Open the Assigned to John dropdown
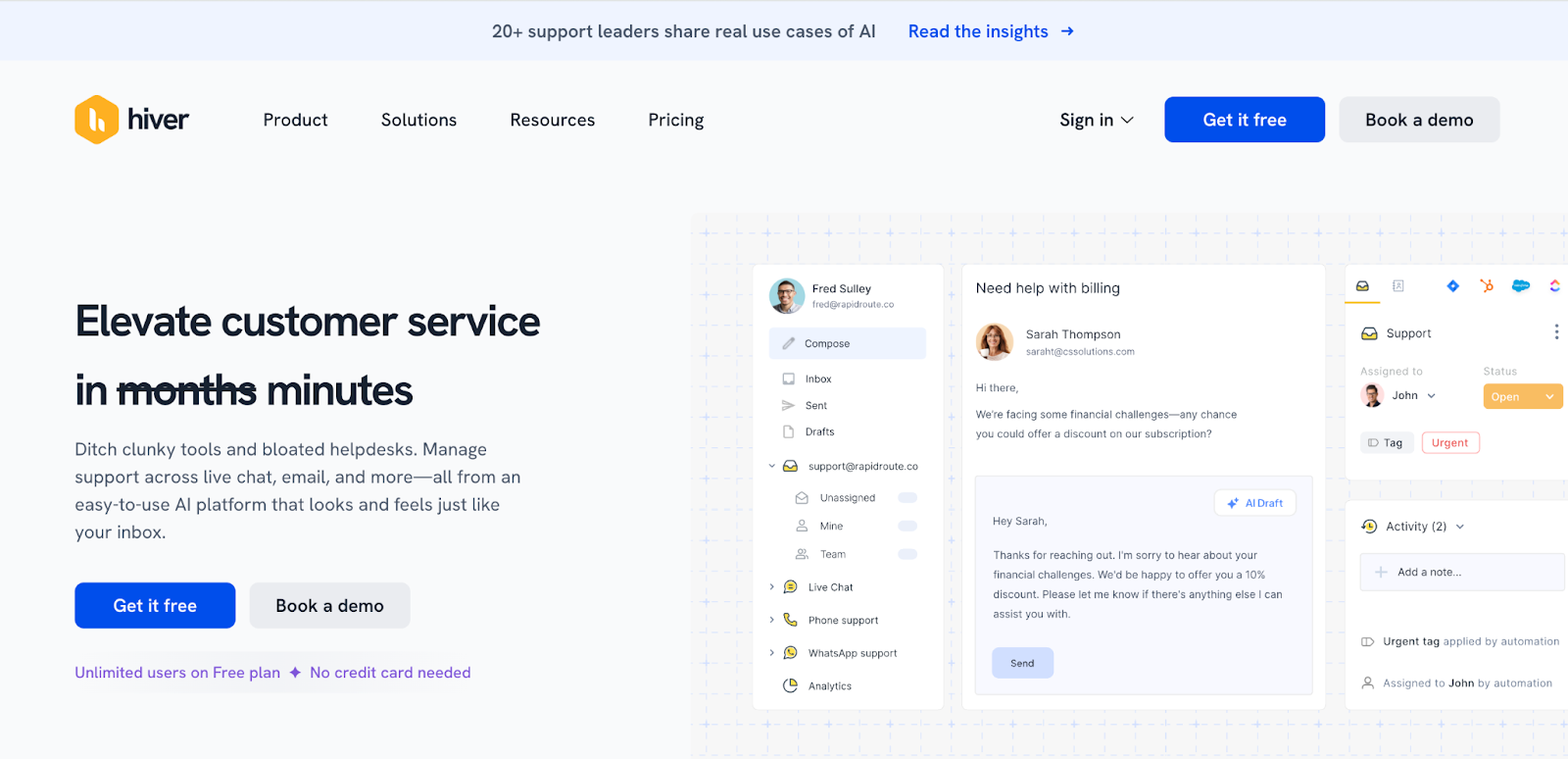 [1399, 395]
